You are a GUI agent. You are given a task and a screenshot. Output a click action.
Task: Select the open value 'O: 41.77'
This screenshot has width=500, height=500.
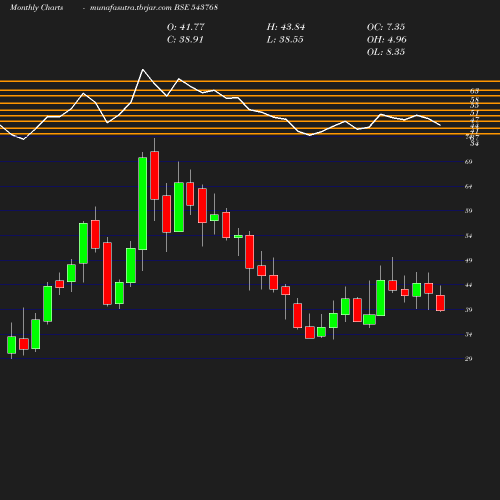(186, 27)
